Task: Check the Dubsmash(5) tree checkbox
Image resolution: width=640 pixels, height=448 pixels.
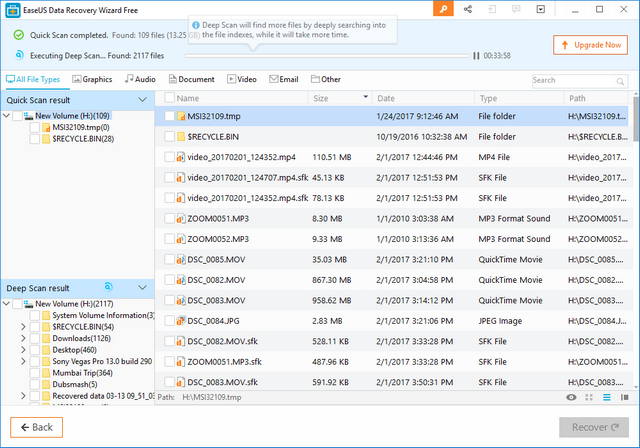Action: 35,384
